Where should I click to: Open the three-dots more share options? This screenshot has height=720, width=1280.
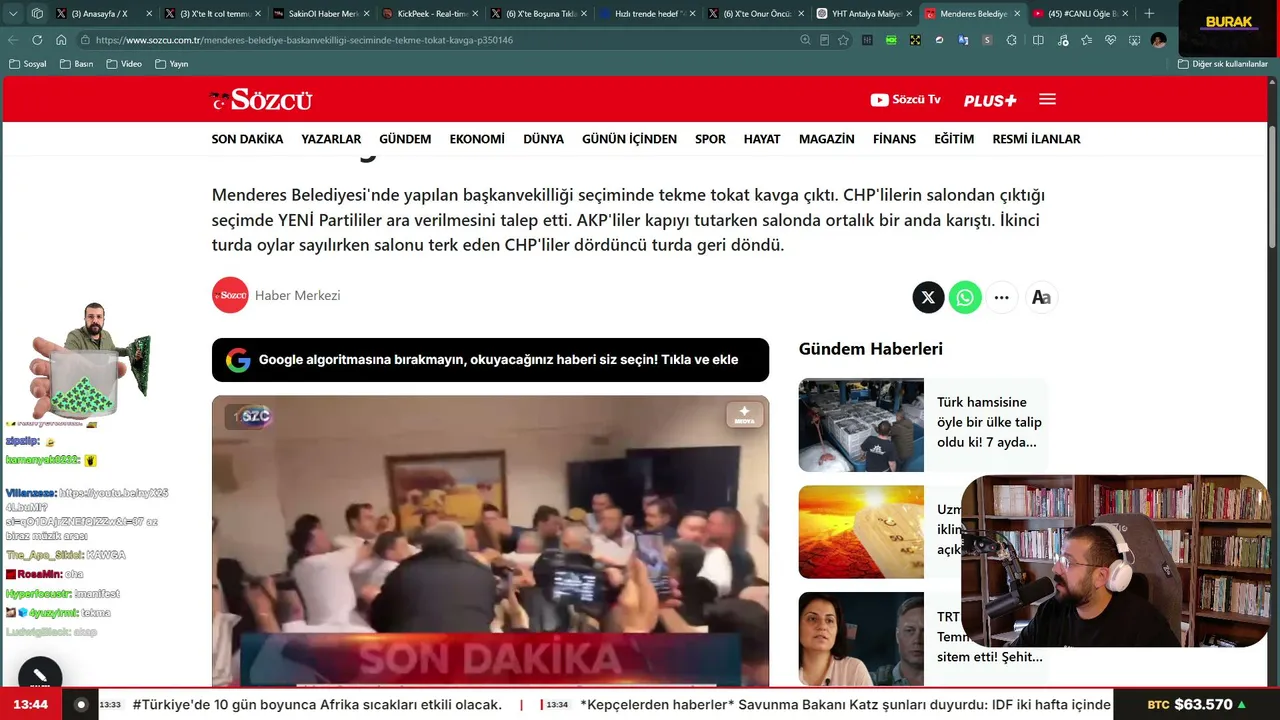(1001, 297)
